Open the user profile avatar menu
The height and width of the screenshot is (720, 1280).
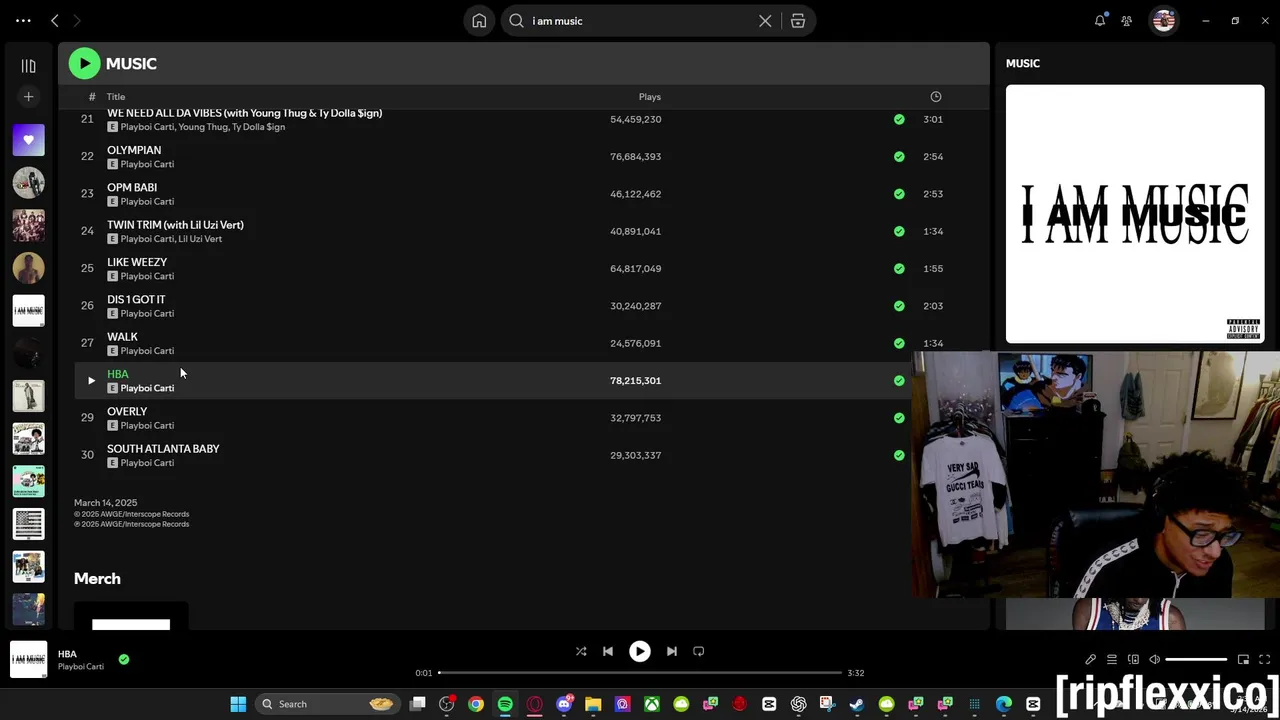pos(1163,20)
